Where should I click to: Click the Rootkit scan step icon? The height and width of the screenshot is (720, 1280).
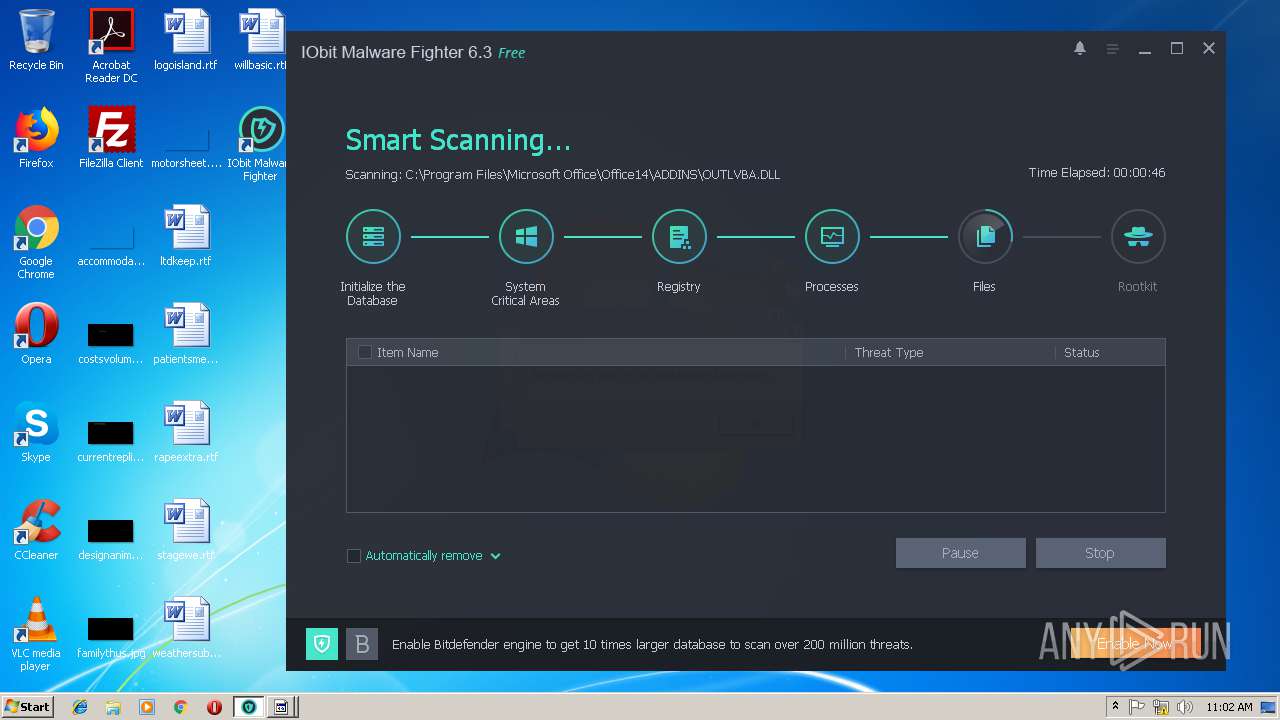tap(1138, 237)
